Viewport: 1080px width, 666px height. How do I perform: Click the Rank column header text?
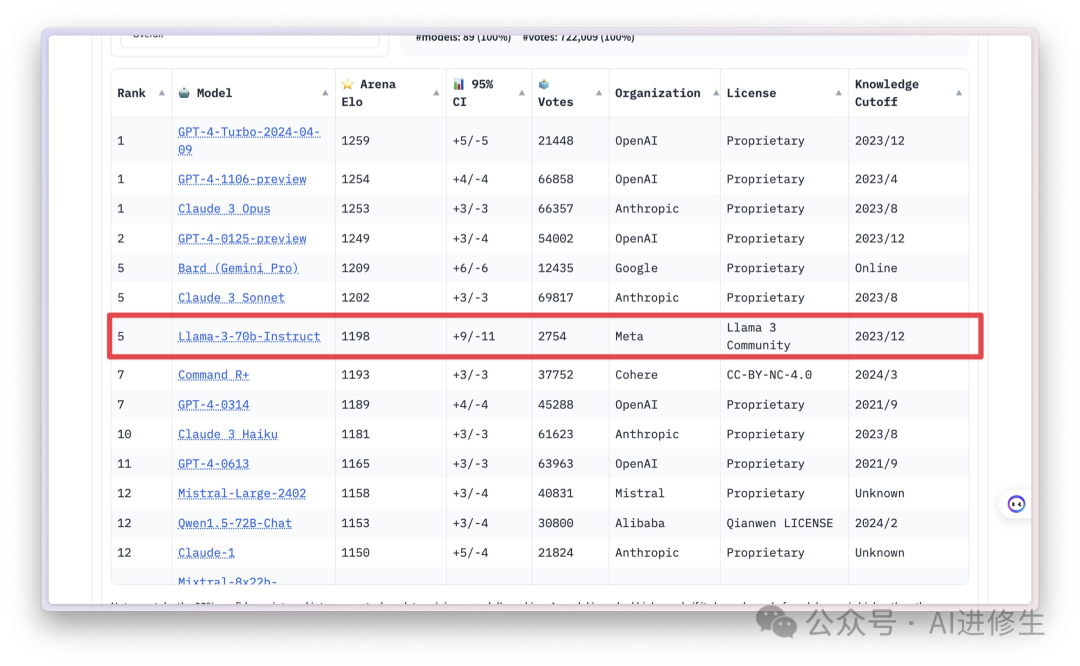[x=131, y=93]
